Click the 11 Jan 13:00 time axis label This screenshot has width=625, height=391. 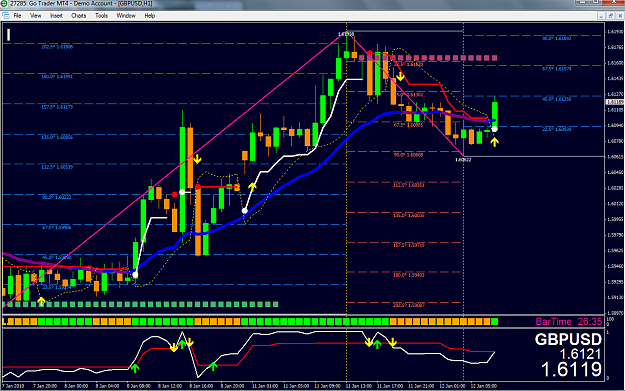click(x=358, y=386)
